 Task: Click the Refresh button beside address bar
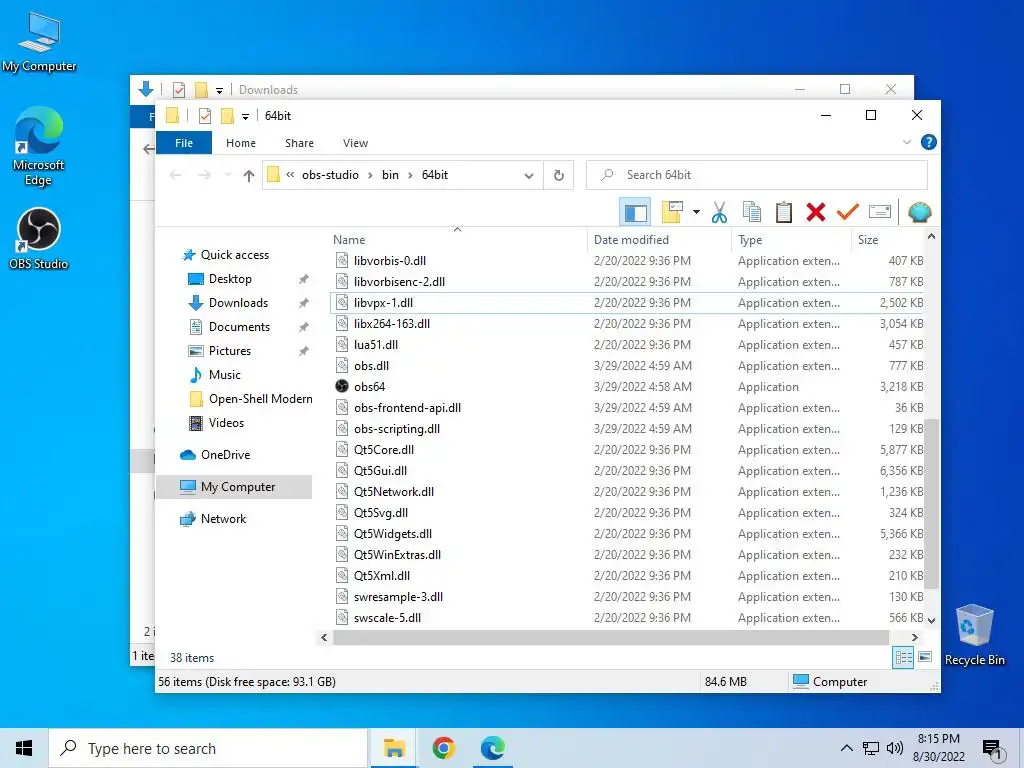coord(558,175)
